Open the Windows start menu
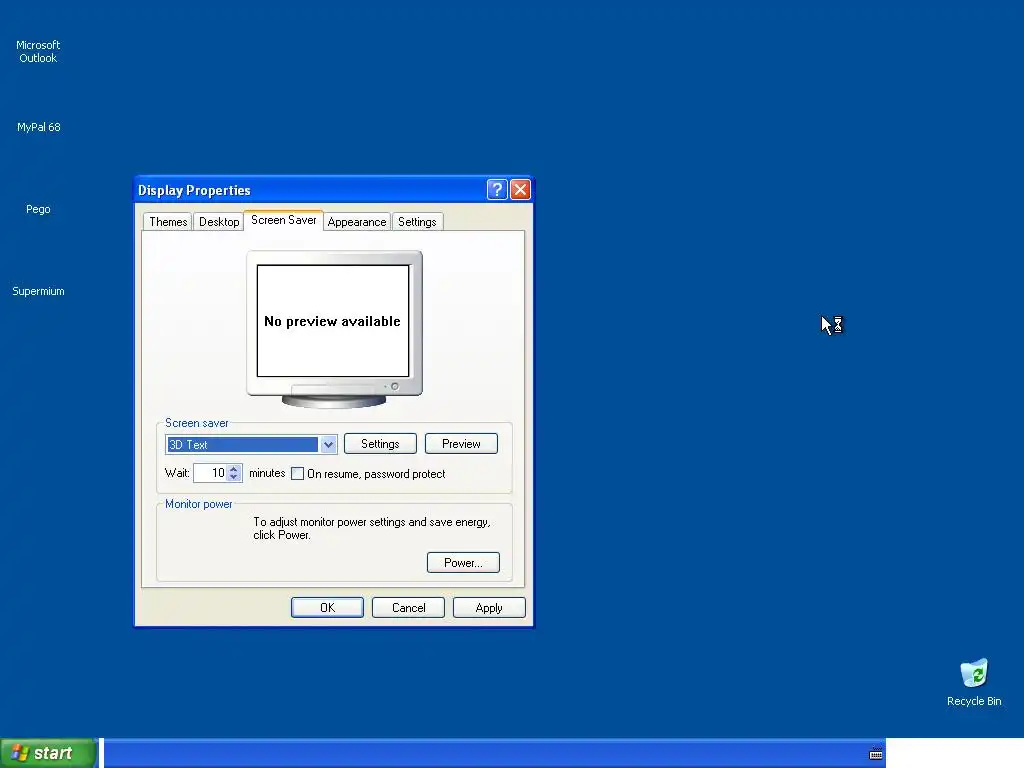The width and height of the screenshot is (1024, 768). tap(48, 753)
